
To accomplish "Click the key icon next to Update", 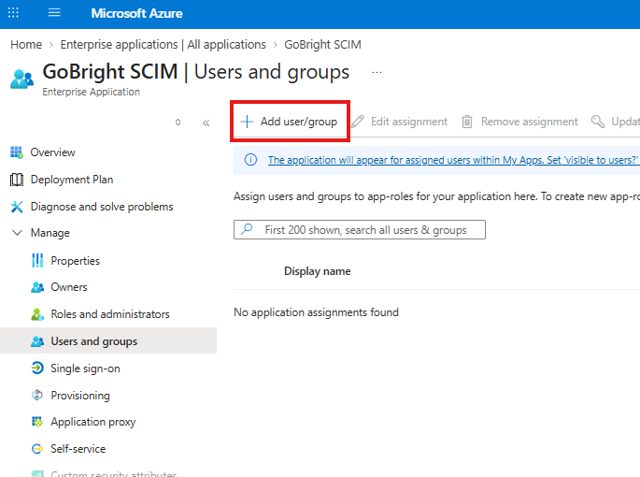I will (x=598, y=121).
